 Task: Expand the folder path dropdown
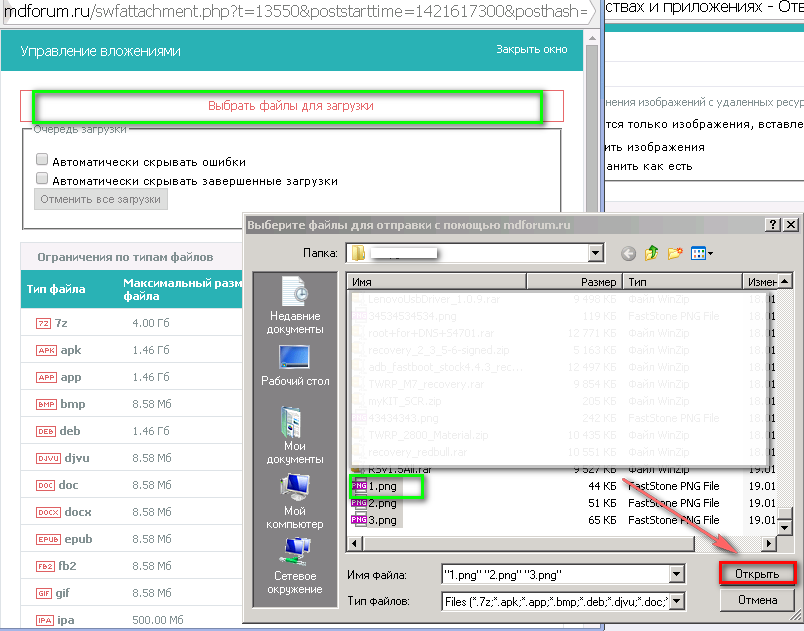coord(596,254)
